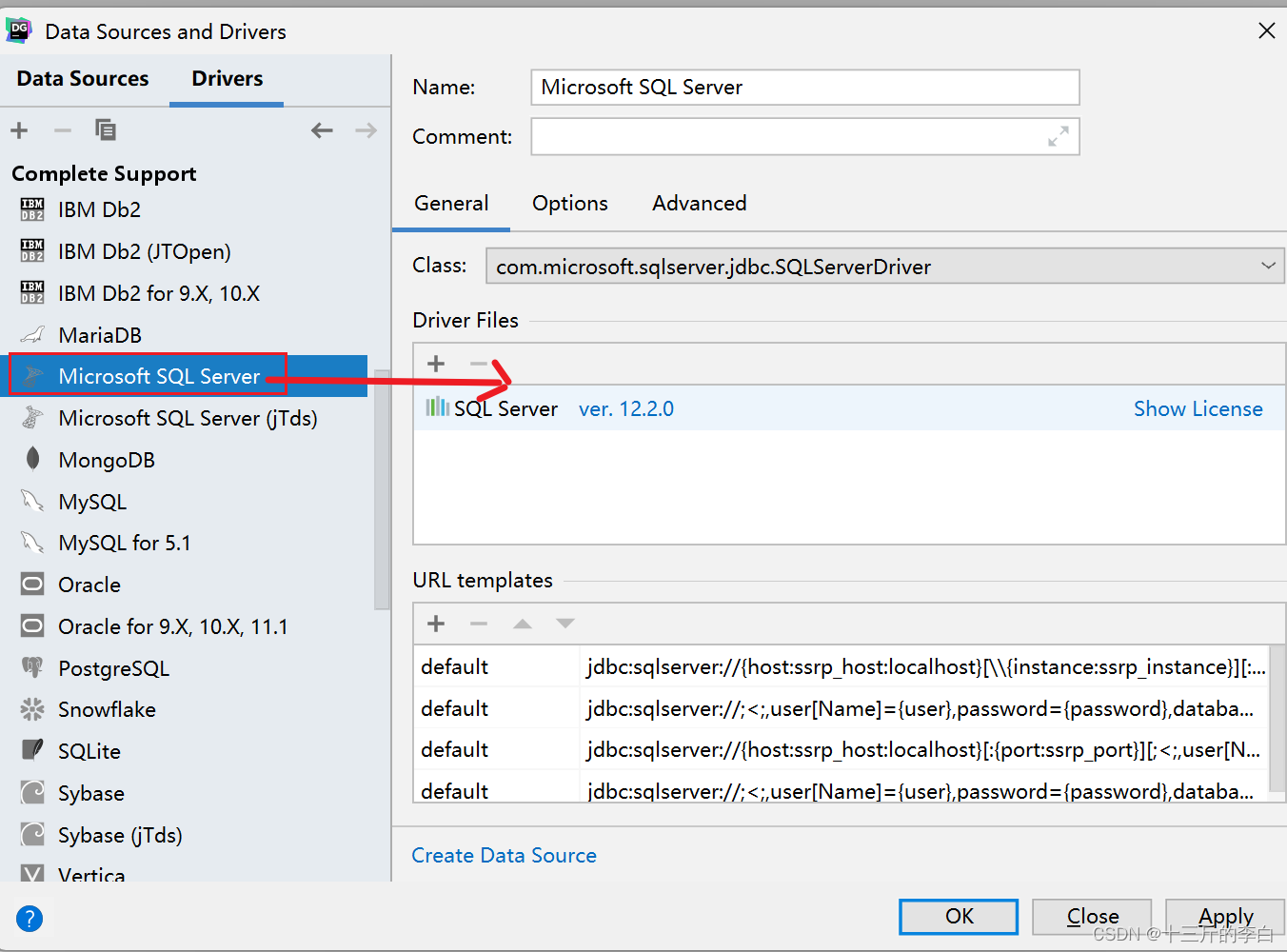
Task: Remove driver file with minus icon
Action: pos(479,364)
